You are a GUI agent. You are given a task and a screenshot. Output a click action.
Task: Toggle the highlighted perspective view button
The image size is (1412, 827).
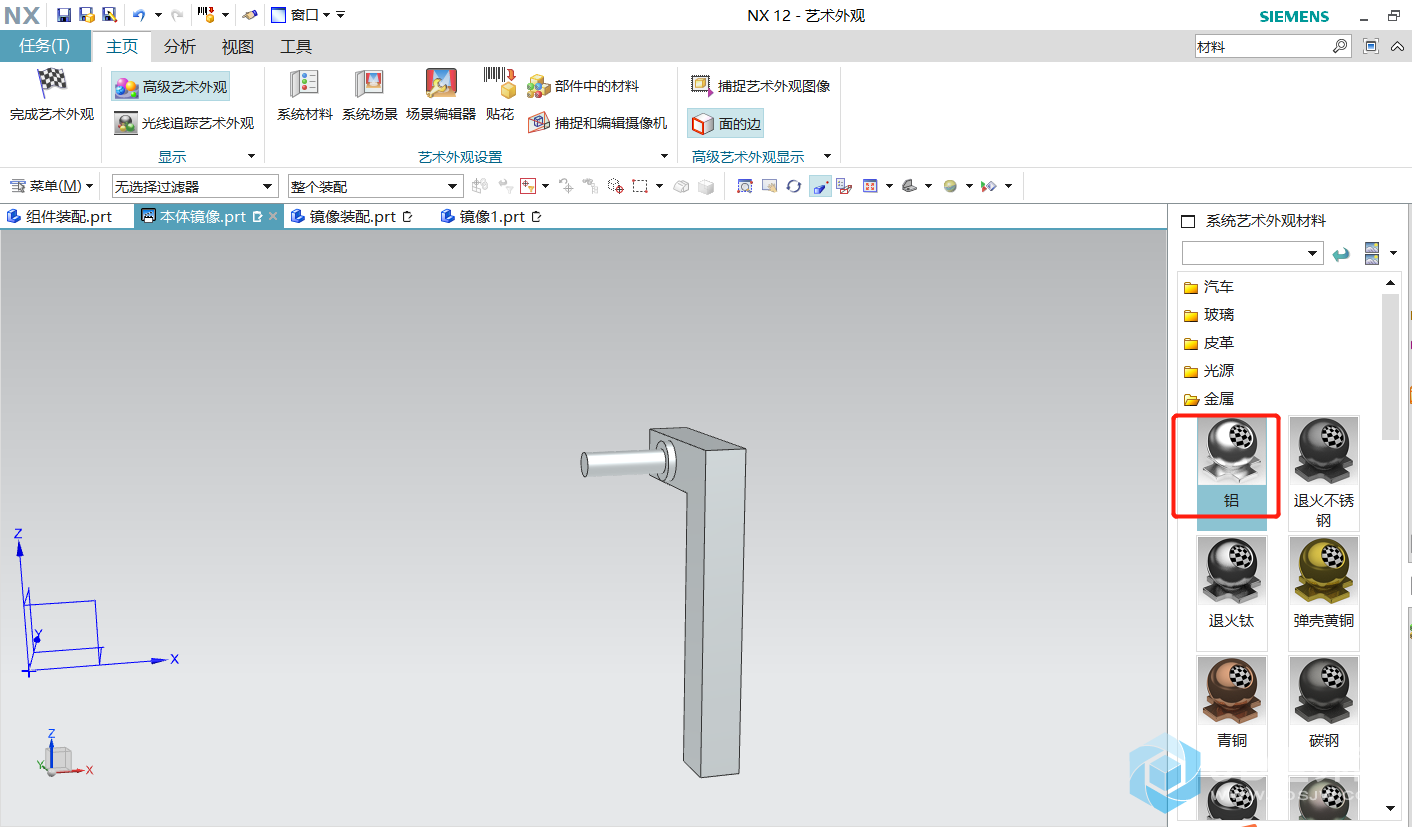(820, 186)
